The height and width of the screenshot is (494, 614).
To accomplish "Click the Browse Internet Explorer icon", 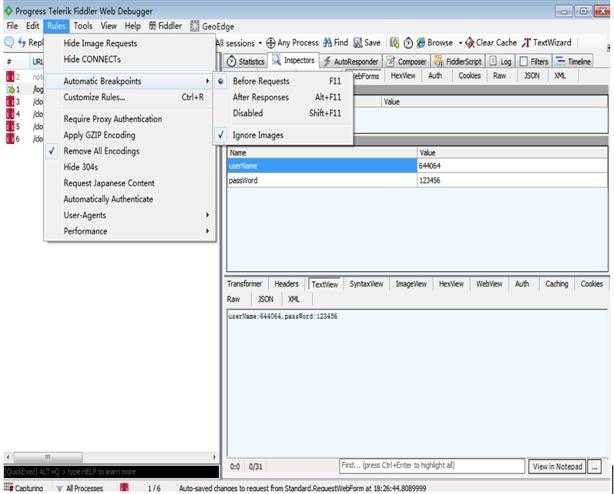I will click(421, 43).
